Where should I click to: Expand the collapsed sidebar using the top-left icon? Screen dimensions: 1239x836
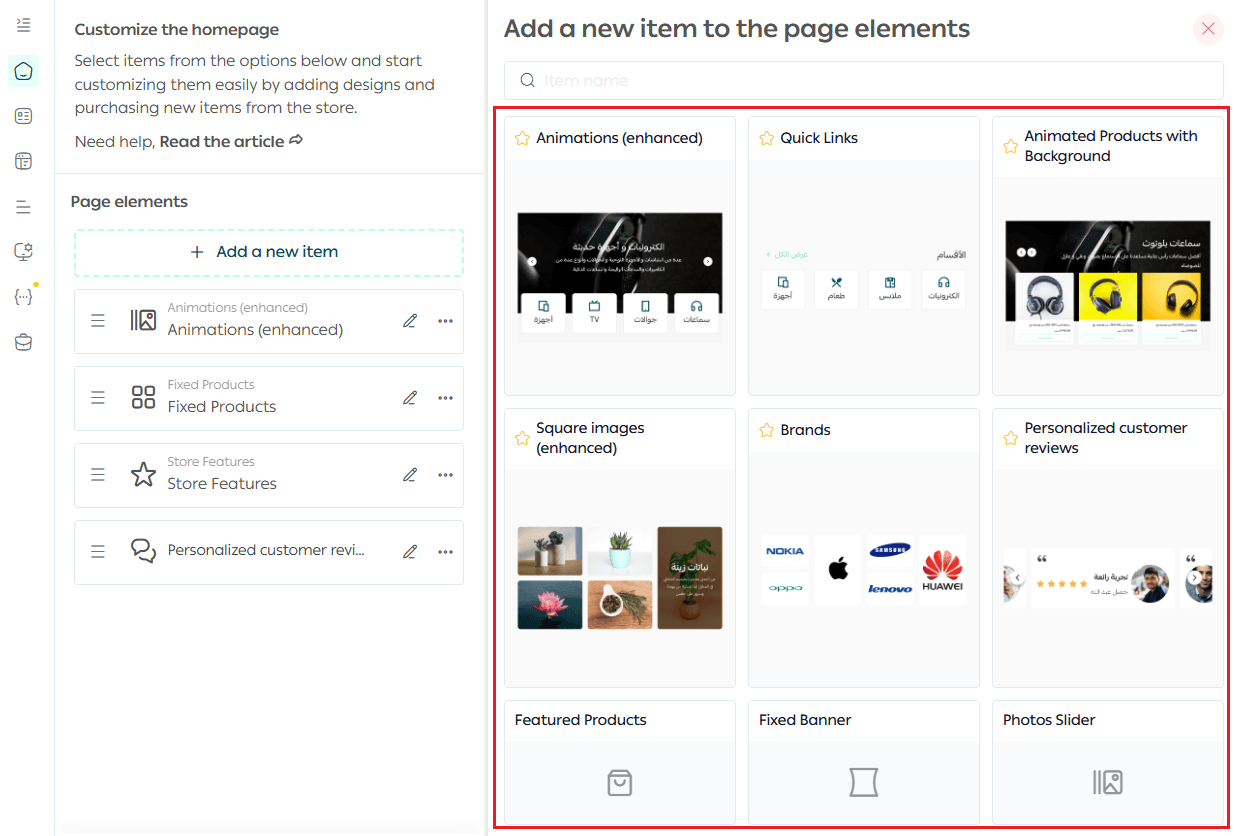(24, 24)
